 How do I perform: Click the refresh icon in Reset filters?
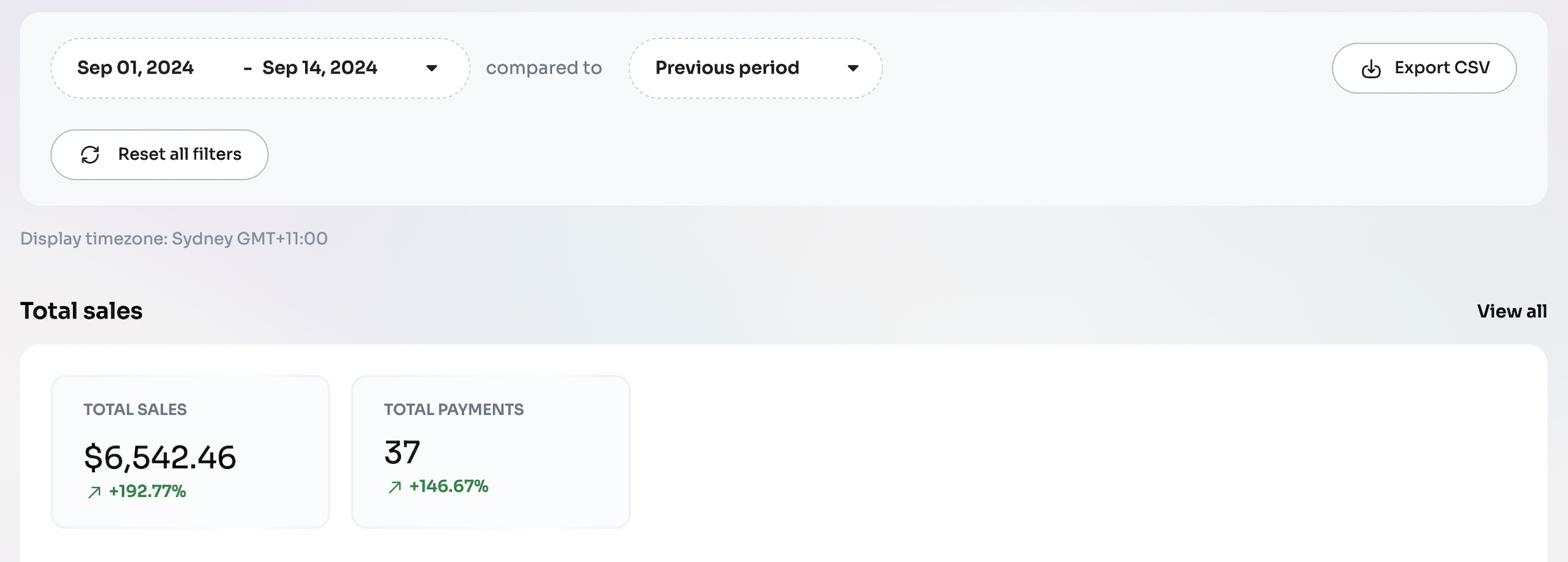90,154
